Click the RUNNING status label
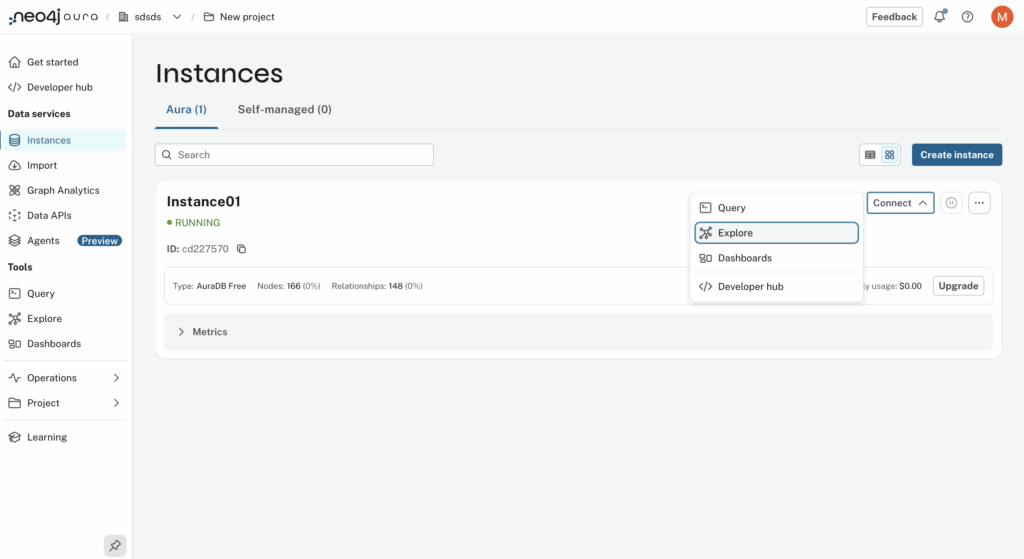1024x559 pixels. 193,223
